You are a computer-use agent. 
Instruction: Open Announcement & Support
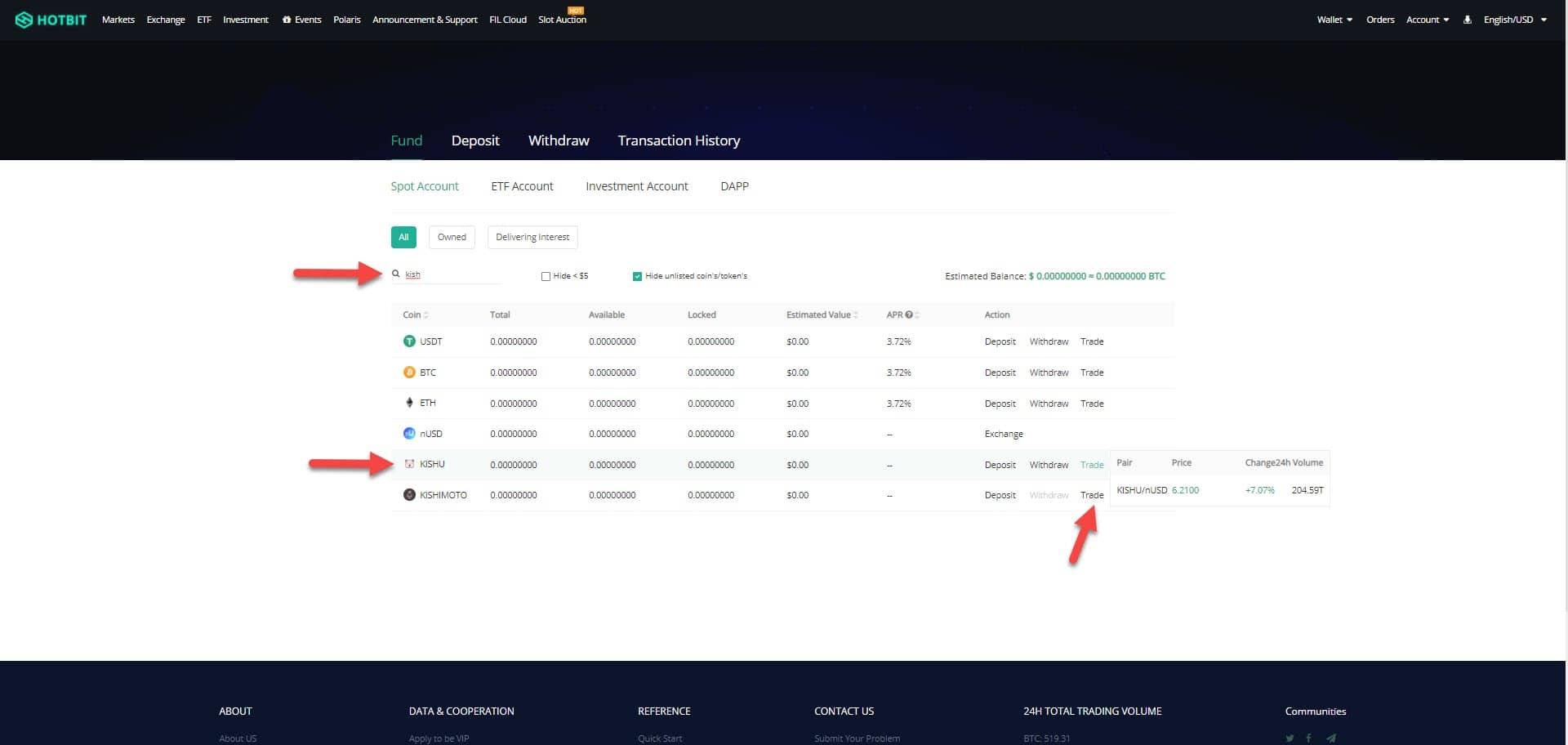click(425, 20)
